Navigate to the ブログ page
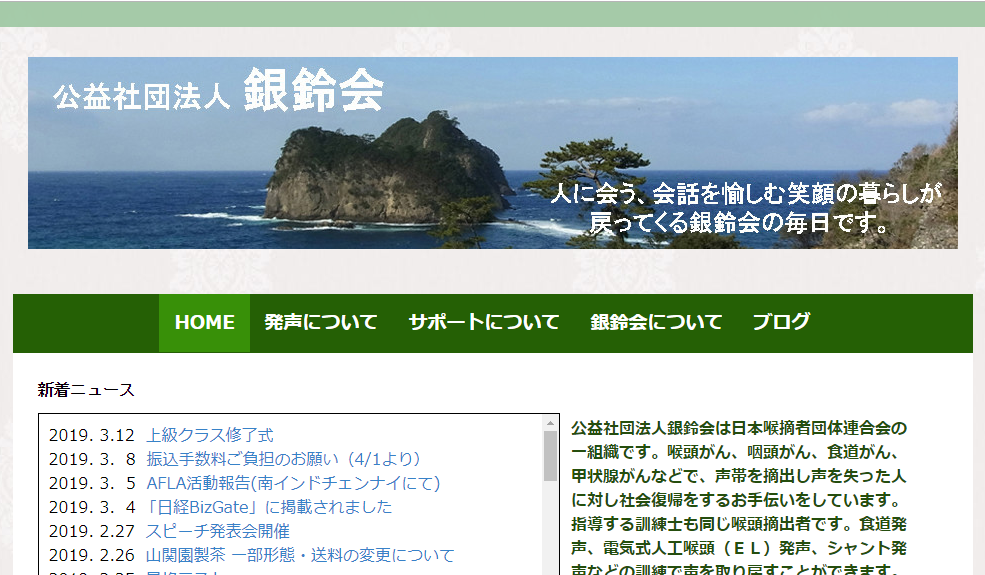This screenshot has height=575, width=985. [781, 323]
